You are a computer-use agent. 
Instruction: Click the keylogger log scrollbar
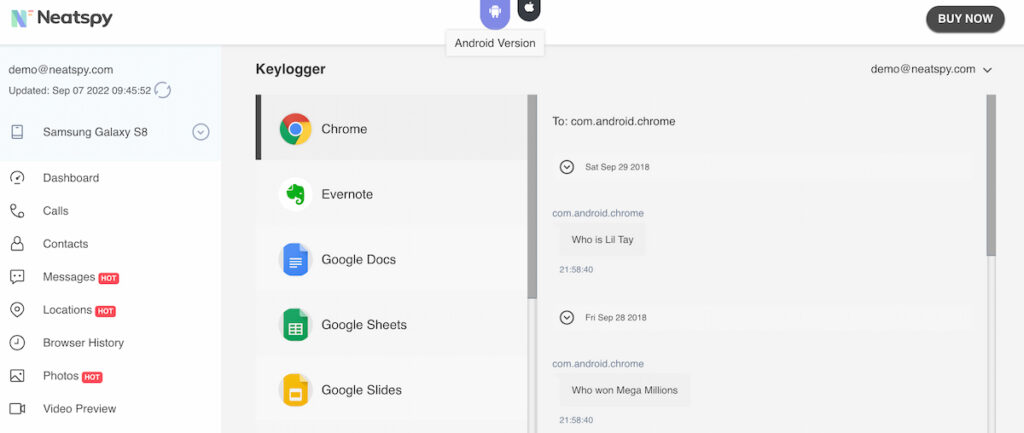point(991,175)
